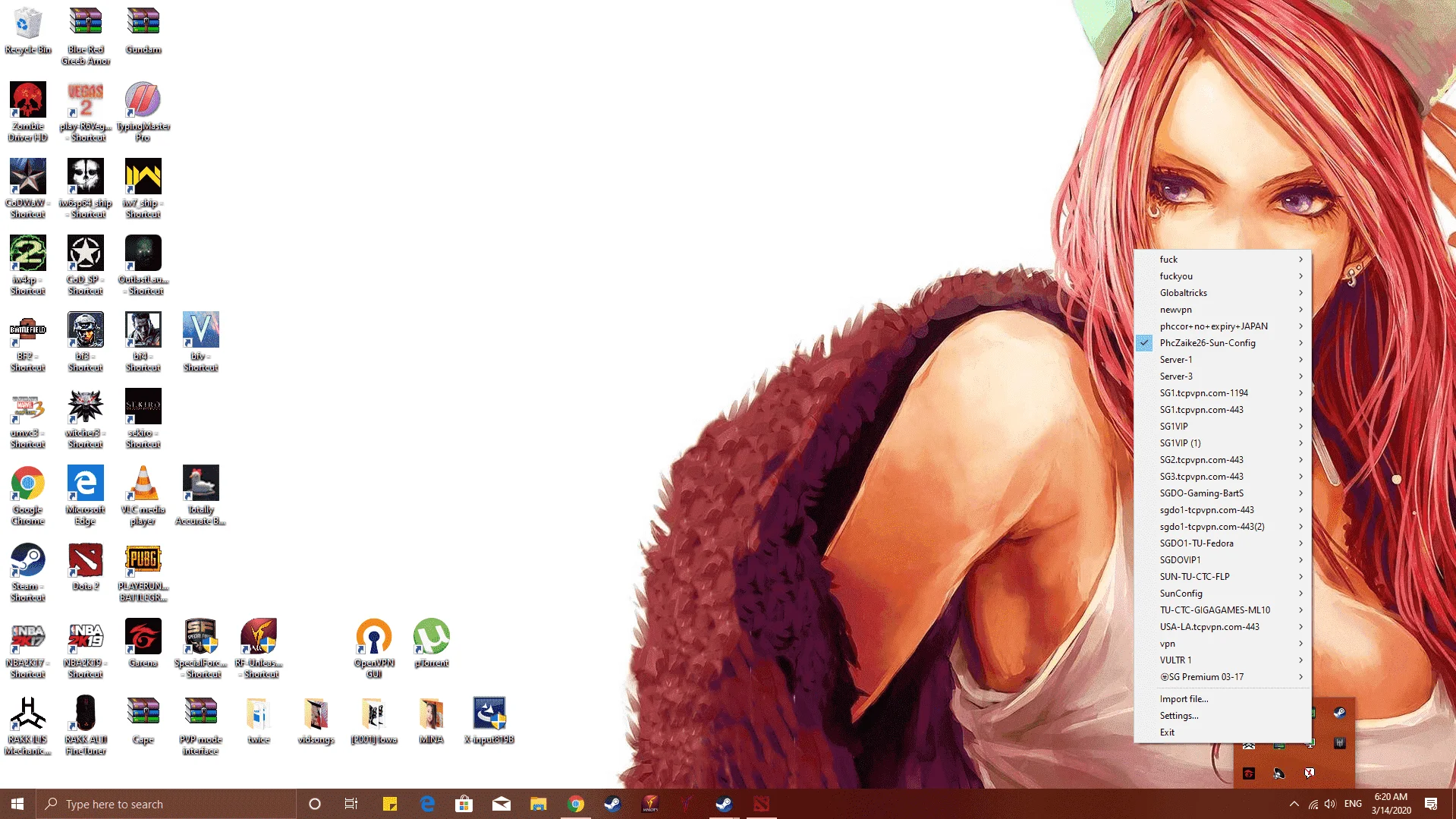
Task: Expand SG1VIP (1) submenu arrow
Action: [x=1300, y=443]
